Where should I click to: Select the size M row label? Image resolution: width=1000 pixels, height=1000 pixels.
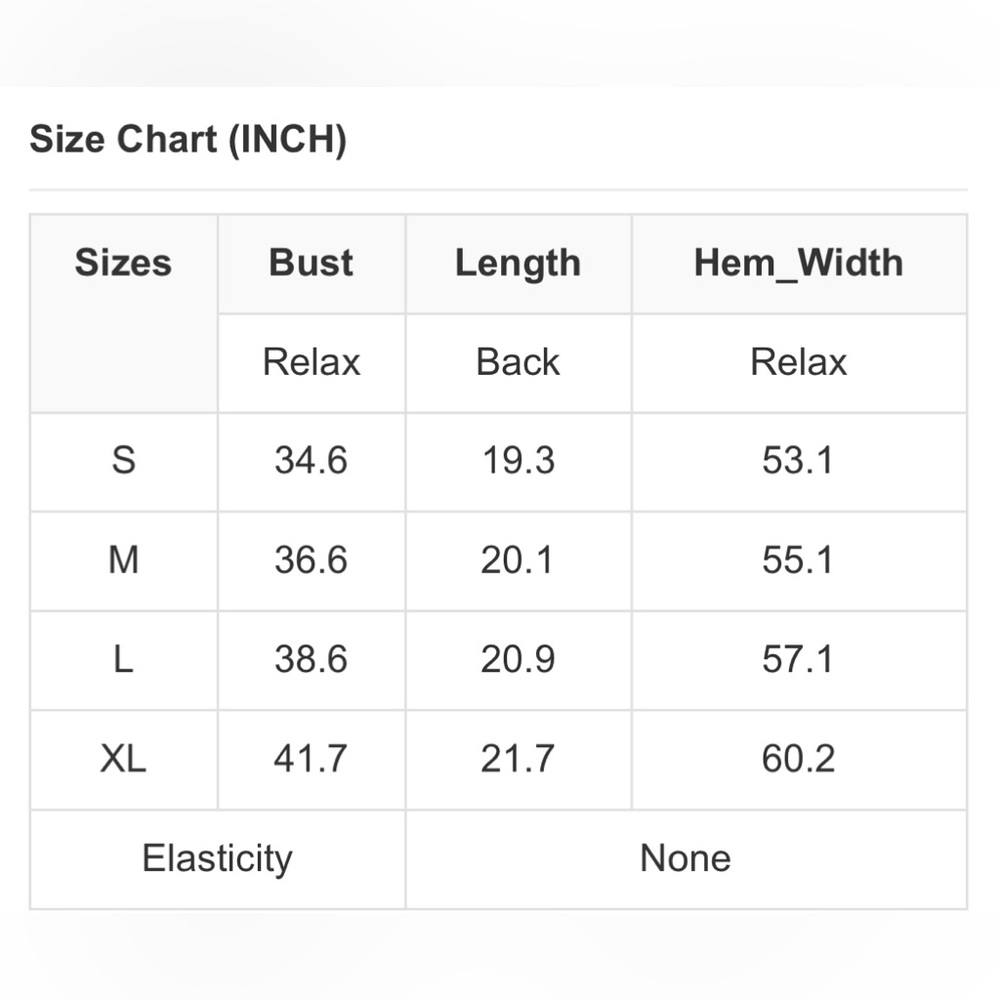pyautogui.click(x=123, y=561)
